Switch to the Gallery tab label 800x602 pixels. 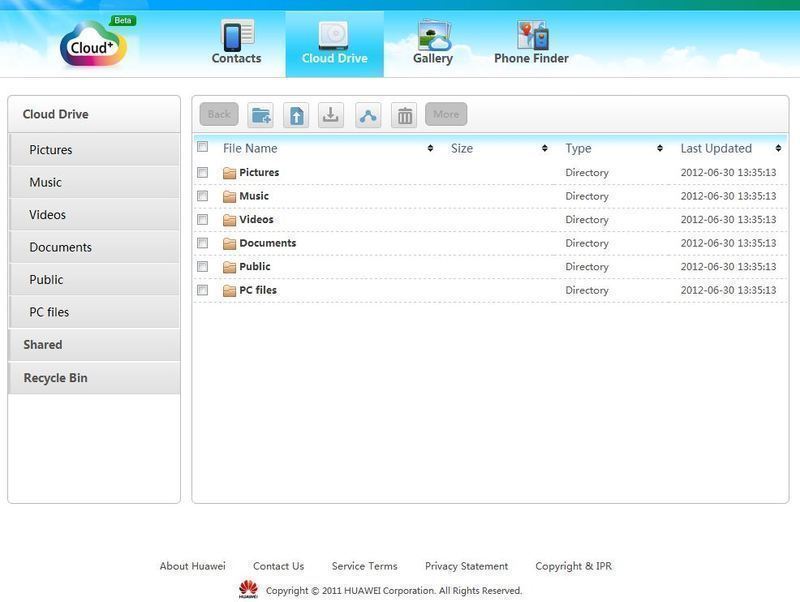pos(433,59)
